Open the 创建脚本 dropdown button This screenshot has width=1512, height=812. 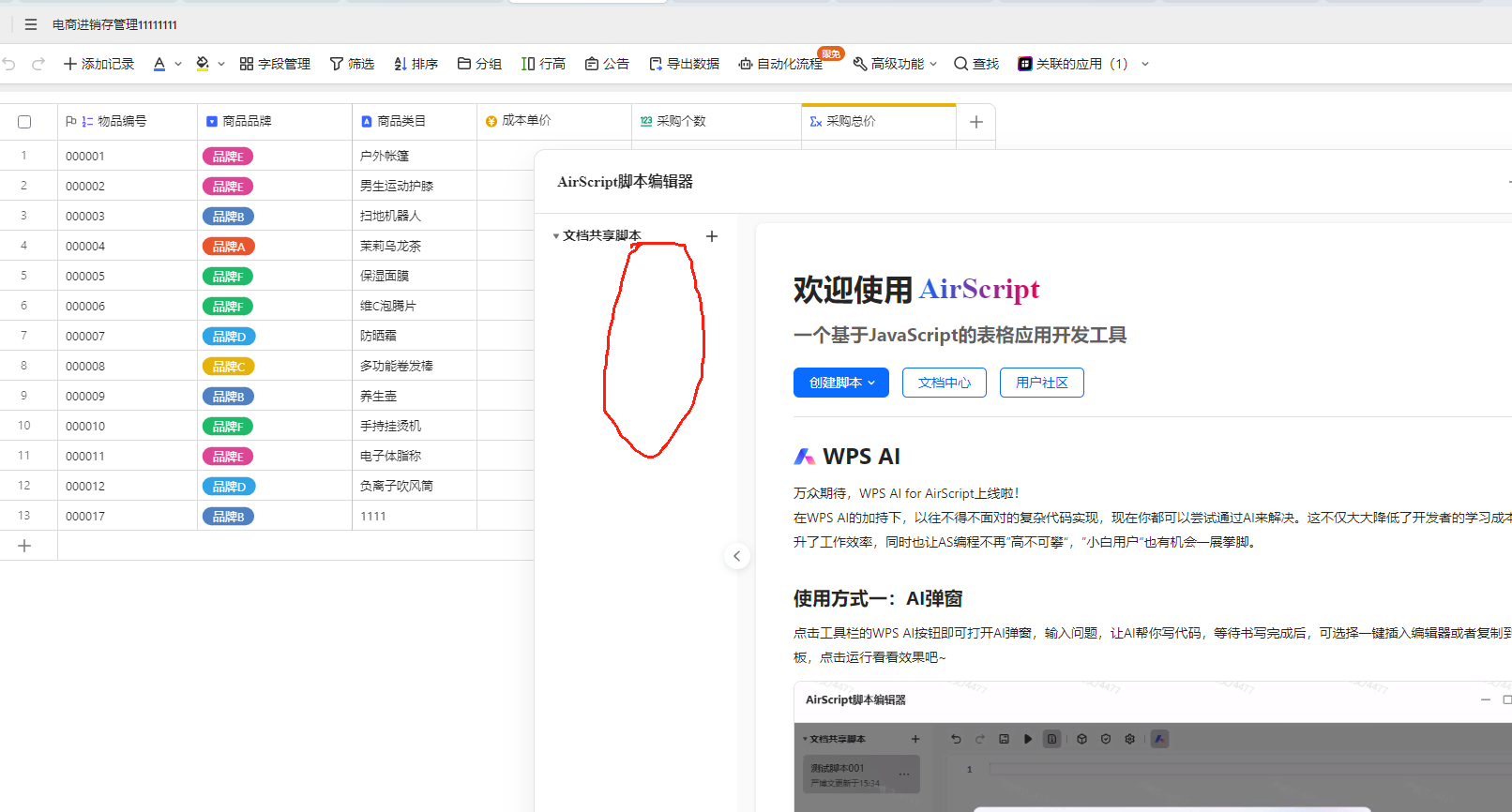(x=841, y=383)
